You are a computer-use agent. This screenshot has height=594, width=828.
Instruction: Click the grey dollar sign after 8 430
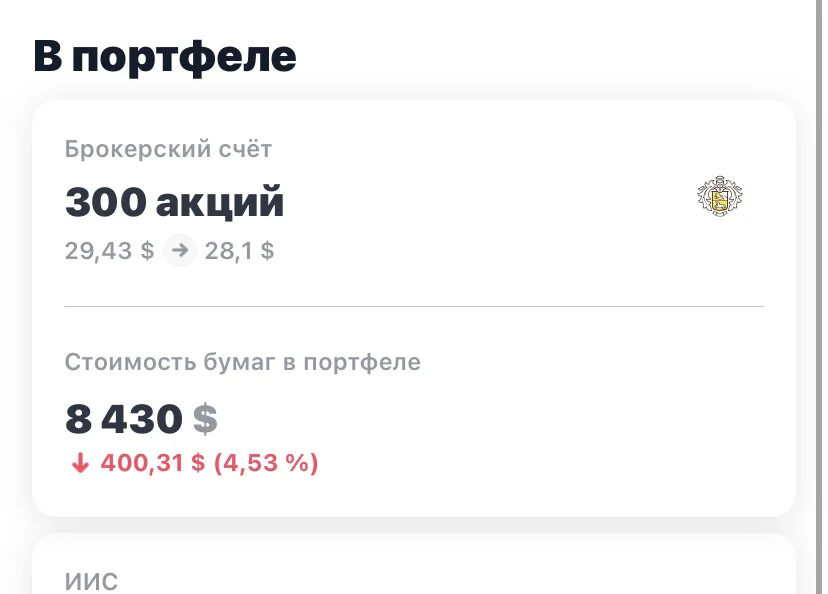pyautogui.click(x=205, y=419)
